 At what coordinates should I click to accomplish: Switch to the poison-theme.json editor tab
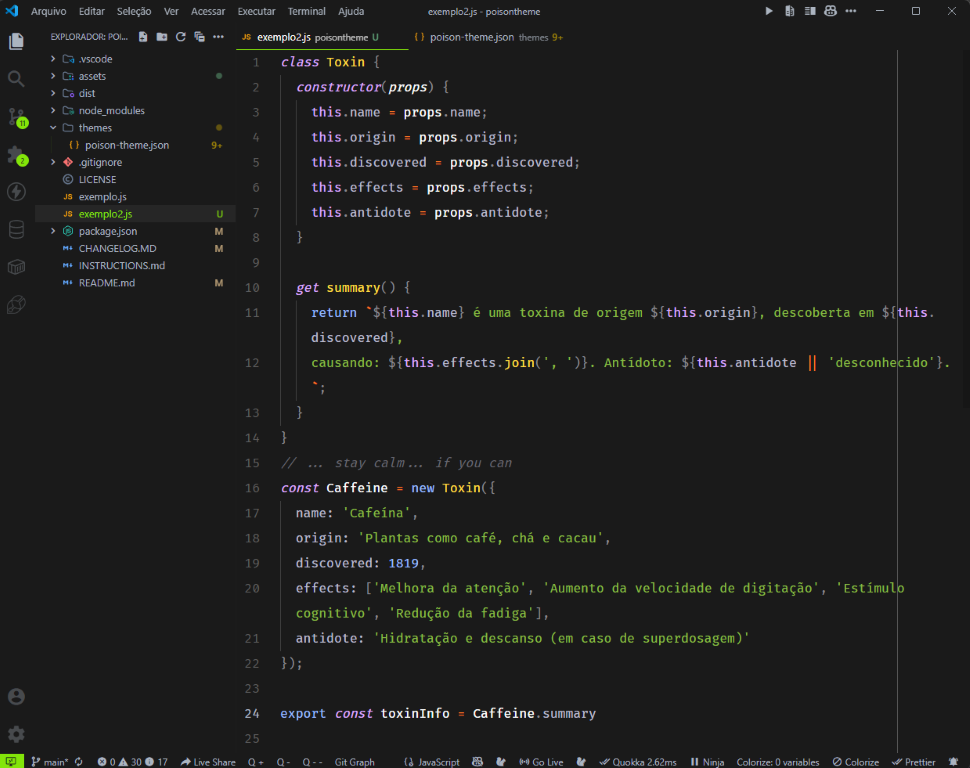coord(488,37)
